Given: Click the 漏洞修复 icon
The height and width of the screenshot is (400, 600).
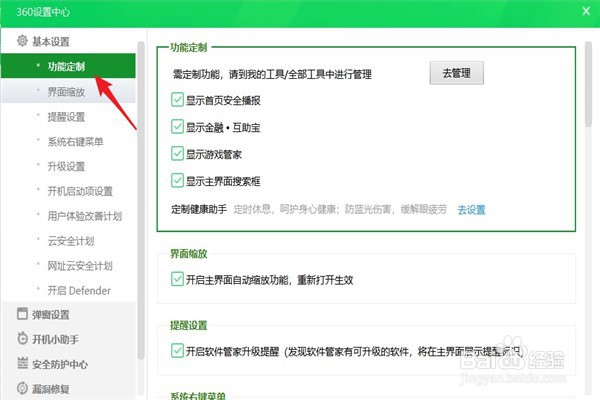Looking at the screenshot, I should (x=22, y=388).
